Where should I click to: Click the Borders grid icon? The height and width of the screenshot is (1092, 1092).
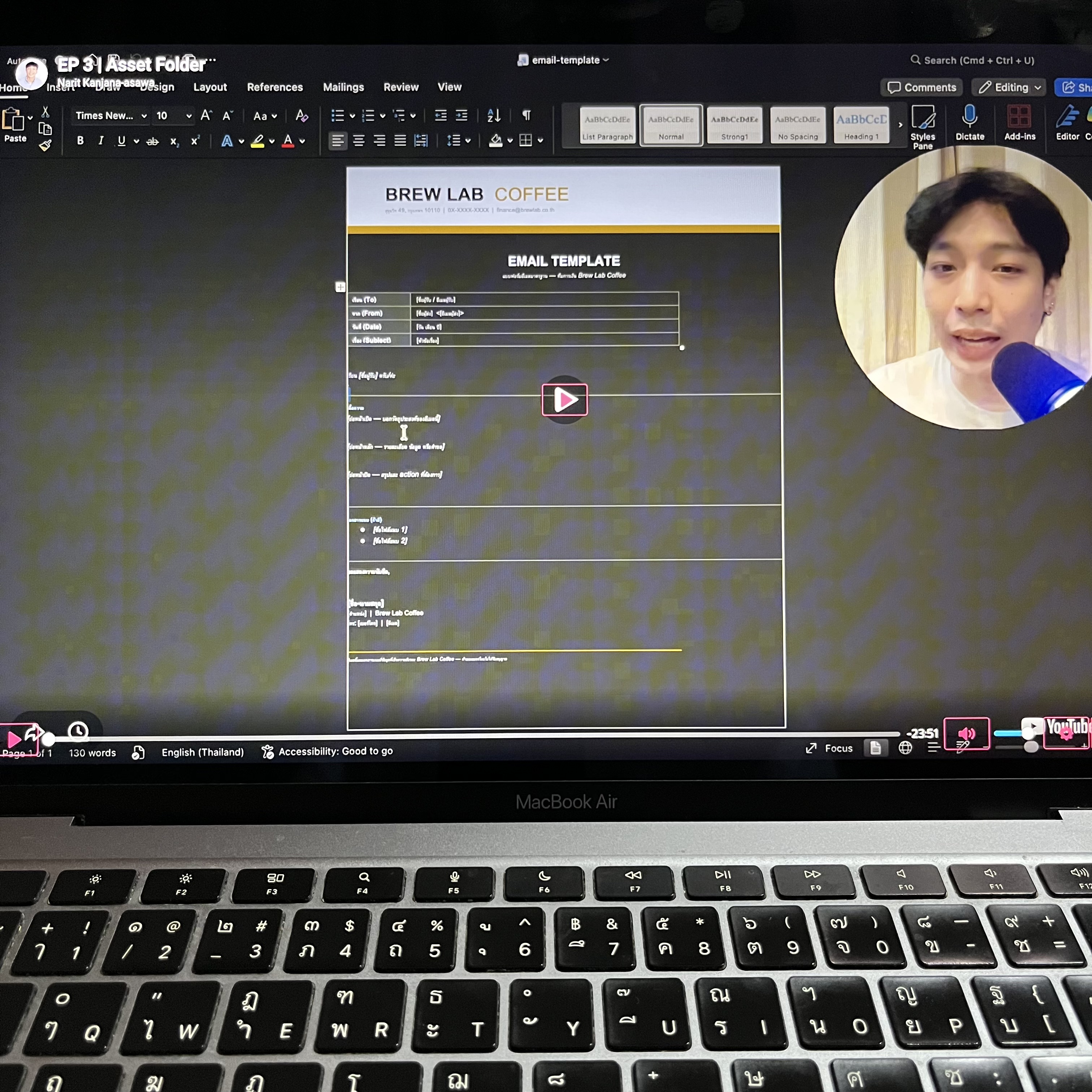pos(526,140)
